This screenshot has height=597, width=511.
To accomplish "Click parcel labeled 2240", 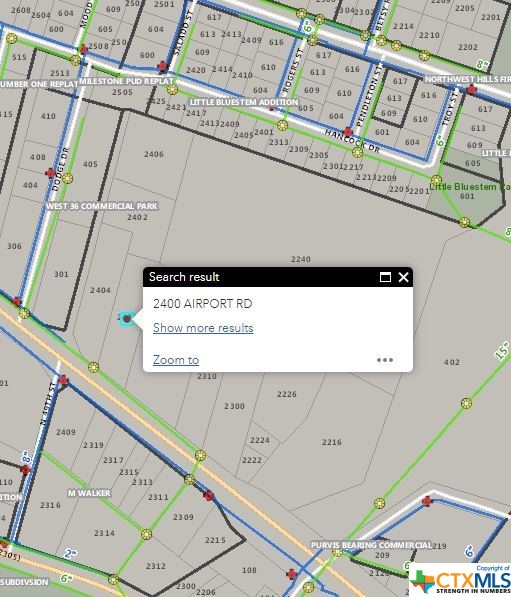I will [x=301, y=259].
